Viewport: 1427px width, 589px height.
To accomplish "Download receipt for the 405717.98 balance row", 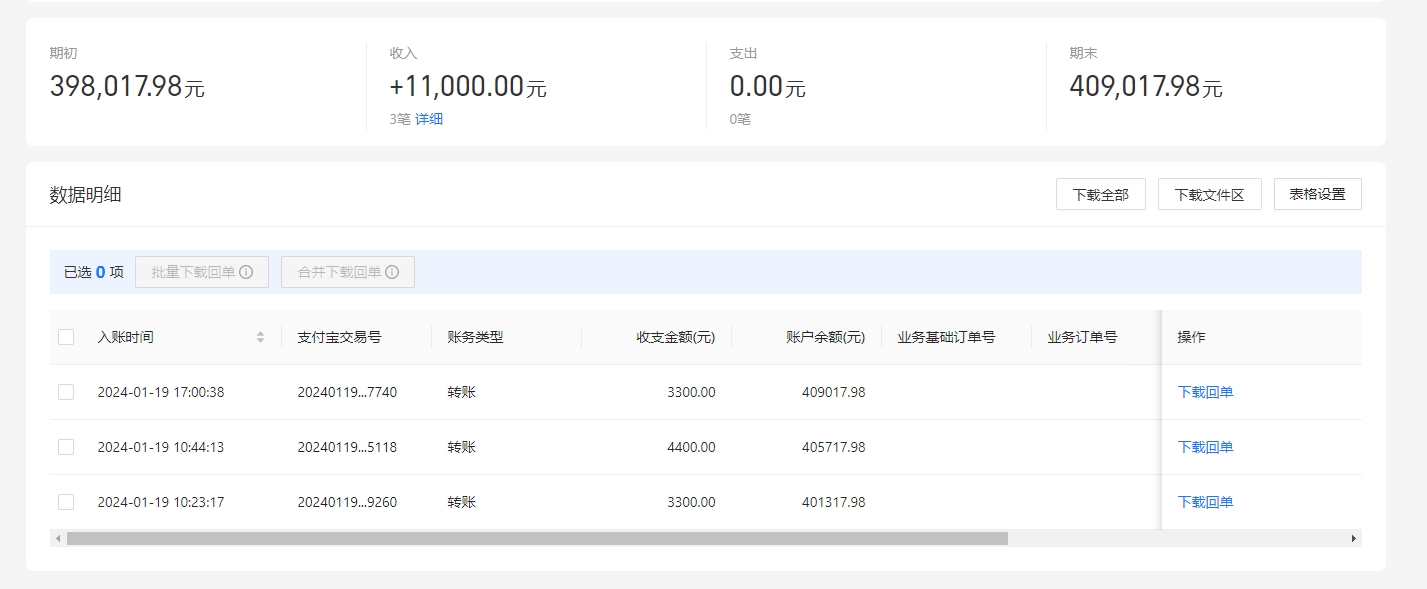I will coord(1206,447).
